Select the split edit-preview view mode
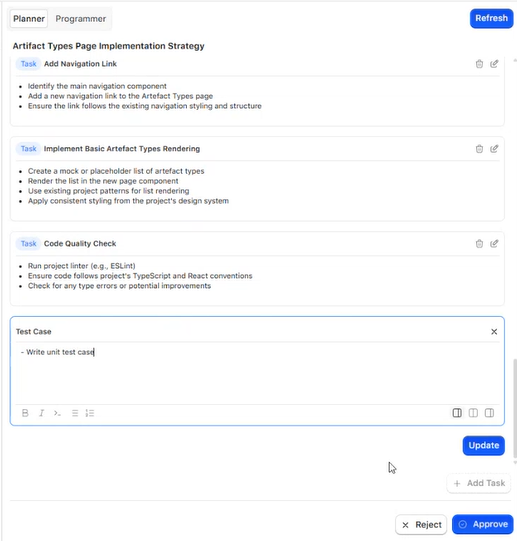 pos(457,413)
